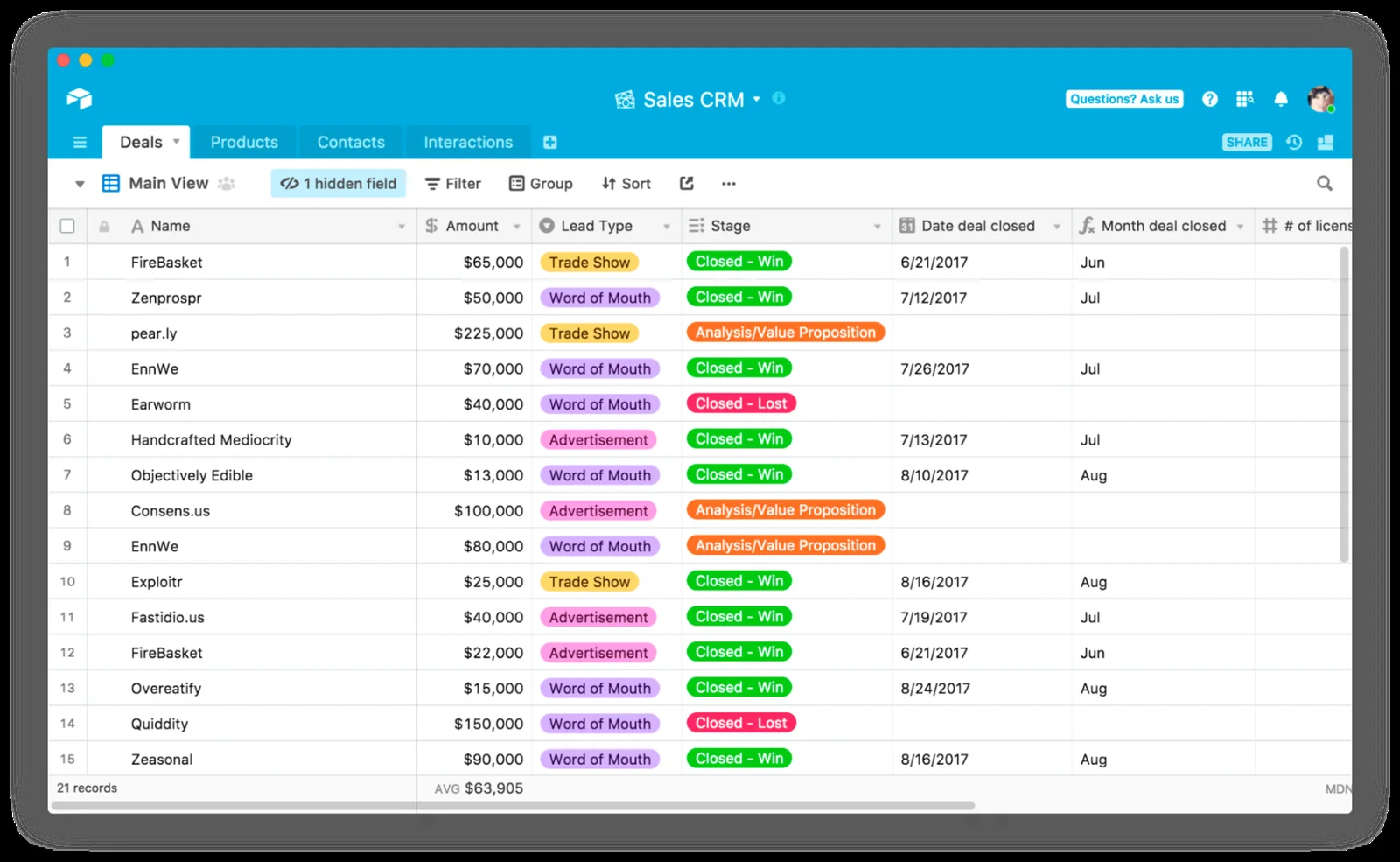Open the Lead Type column dropdown arrow
Screen dimensions: 1400x862
pyautogui.click(x=667, y=227)
